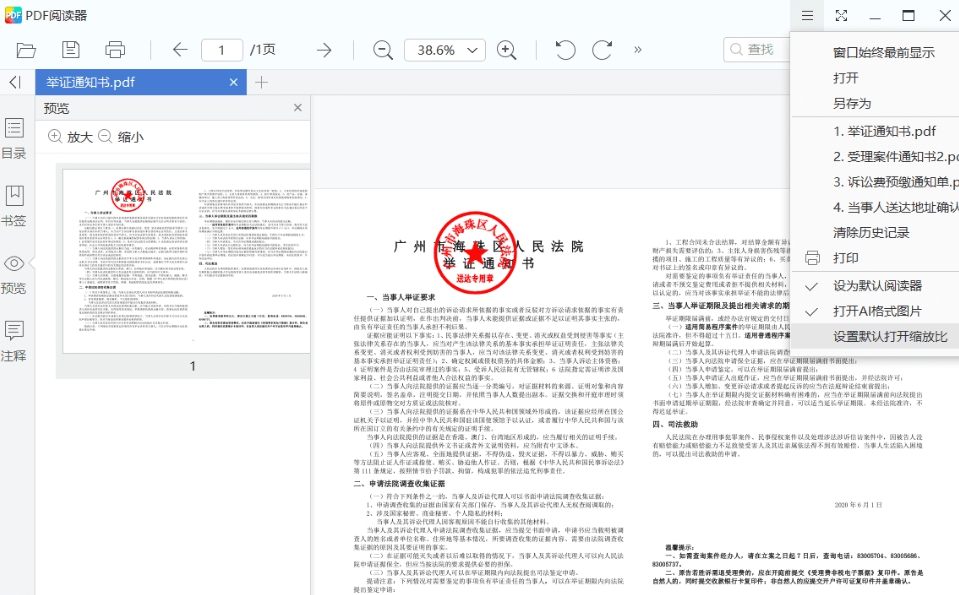Print using the toolbar printer icon
The height and width of the screenshot is (595, 959).
pyautogui.click(x=115, y=49)
